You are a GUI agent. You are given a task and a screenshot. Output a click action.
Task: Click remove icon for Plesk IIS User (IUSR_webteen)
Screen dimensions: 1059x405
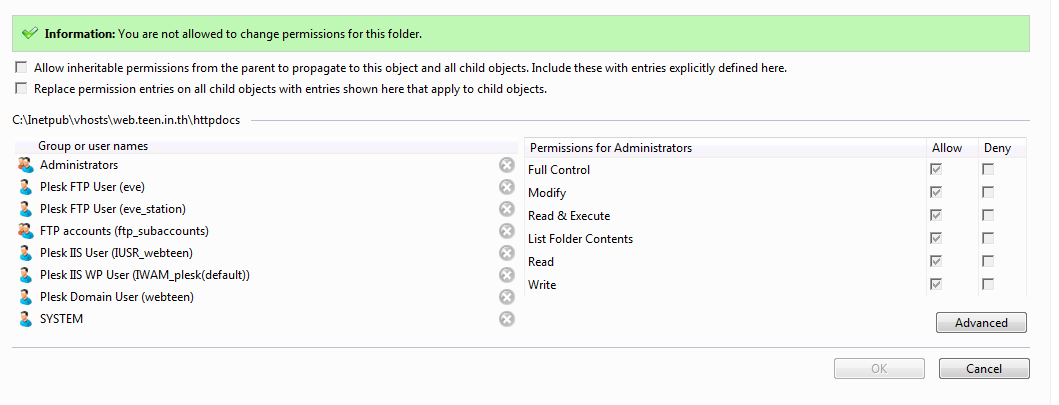pyautogui.click(x=507, y=253)
